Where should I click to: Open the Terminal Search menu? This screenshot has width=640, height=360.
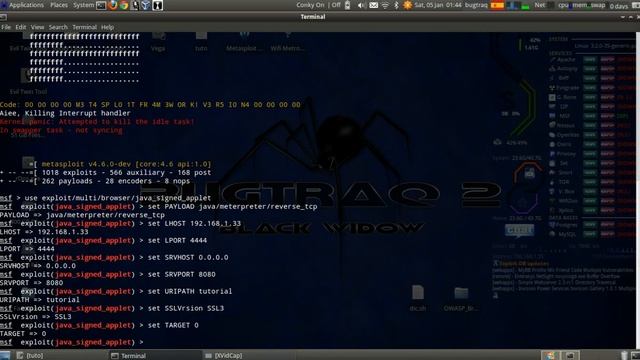coord(58,27)
